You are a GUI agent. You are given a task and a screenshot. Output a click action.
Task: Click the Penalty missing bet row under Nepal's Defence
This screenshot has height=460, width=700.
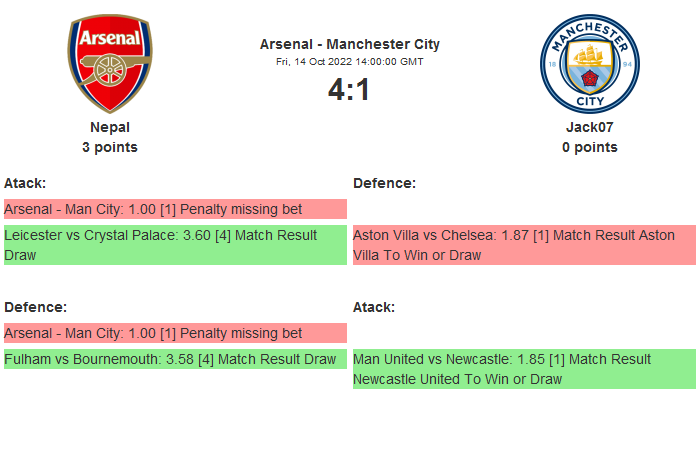(175, 333)
